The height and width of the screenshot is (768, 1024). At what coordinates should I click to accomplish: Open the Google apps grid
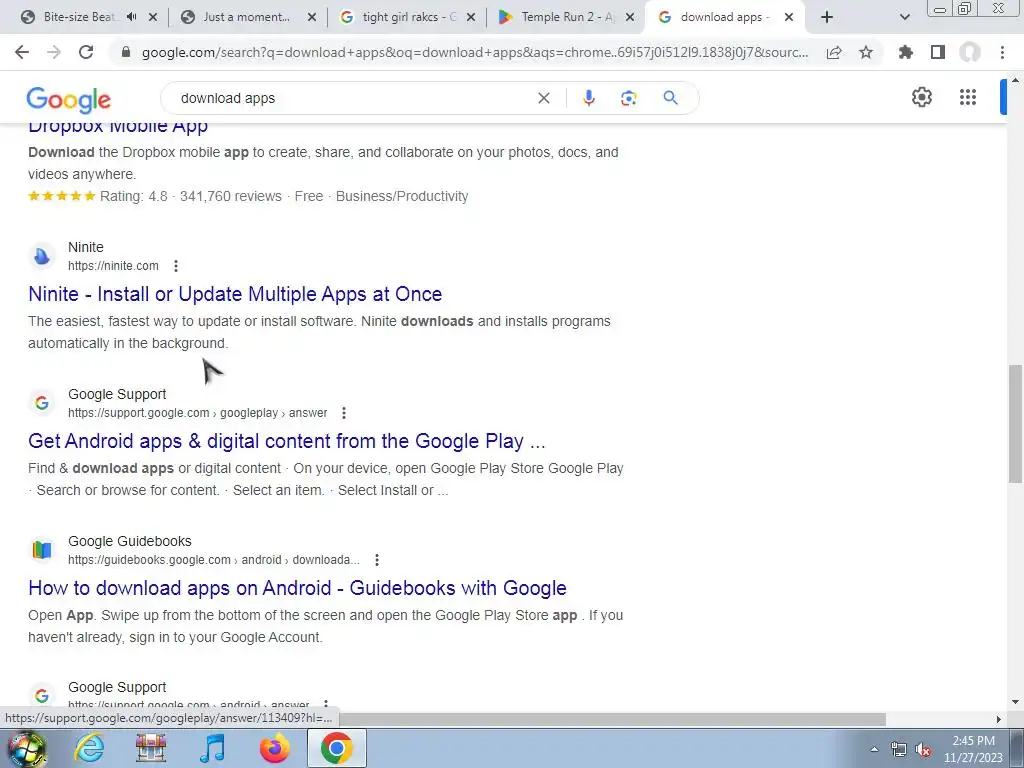pos(968,97)
